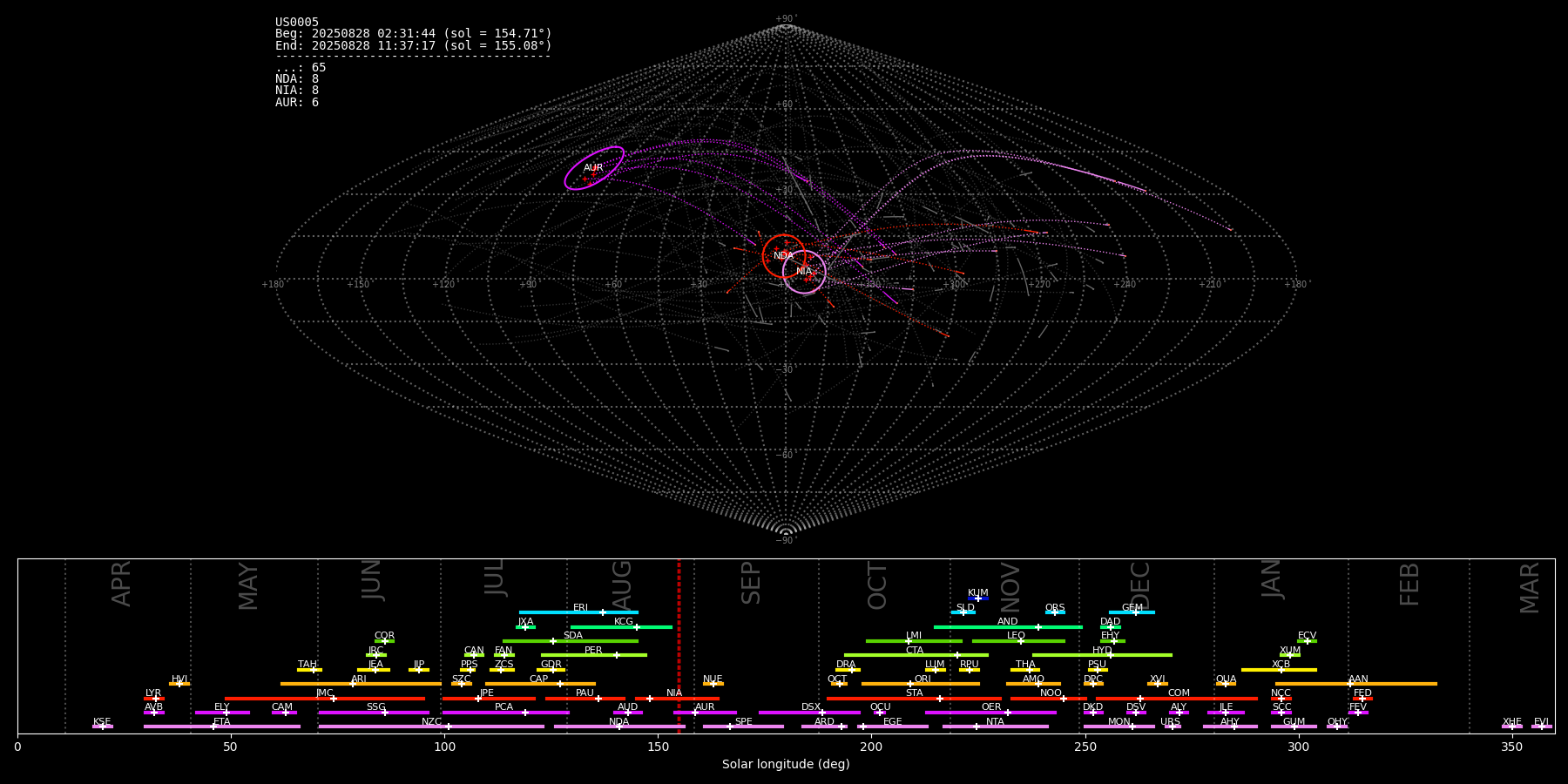Viewport: 1568px width, 784px height.
Task: Click the APR month label in the timeline
Action: (x=121, y=584)
